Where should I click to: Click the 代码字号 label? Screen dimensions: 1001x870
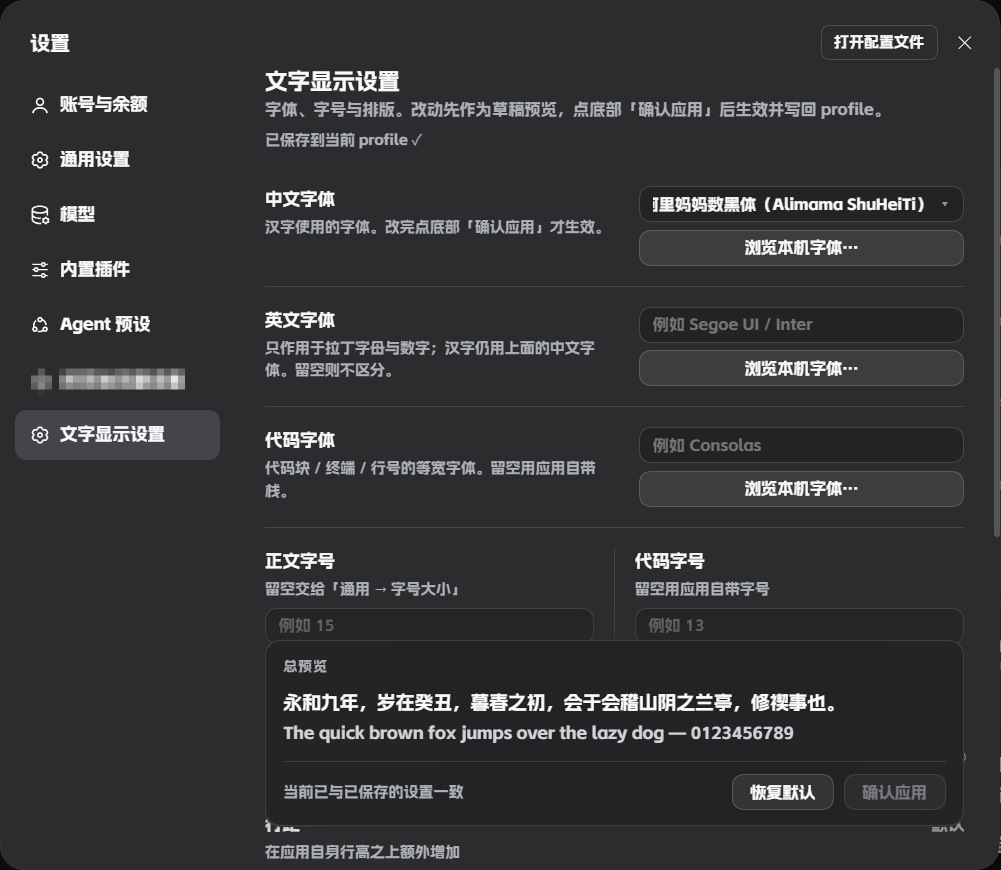670,561
